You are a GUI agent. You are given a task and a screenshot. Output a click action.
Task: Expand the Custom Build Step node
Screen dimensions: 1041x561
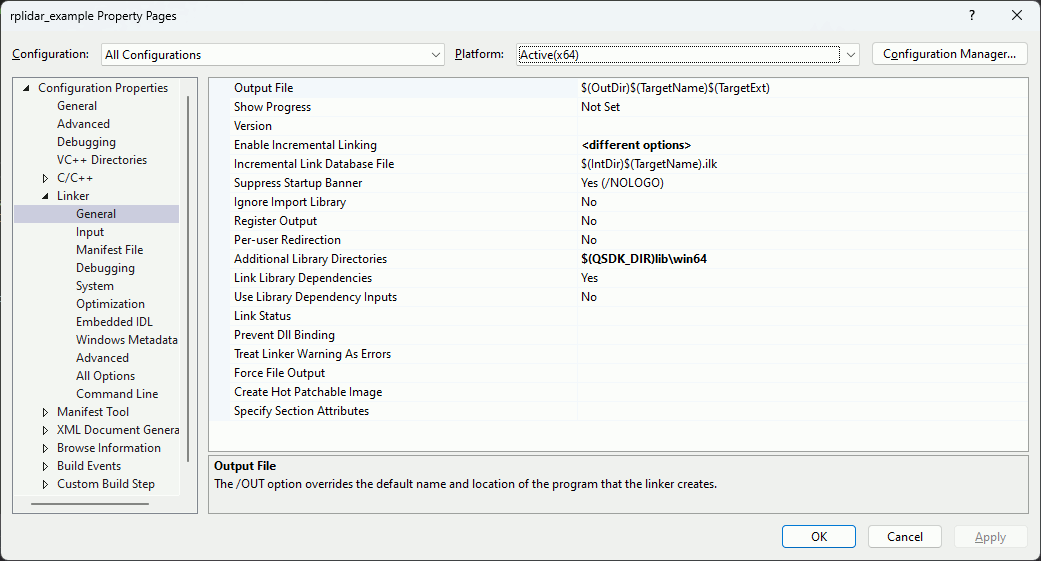(x=45, y=484)
